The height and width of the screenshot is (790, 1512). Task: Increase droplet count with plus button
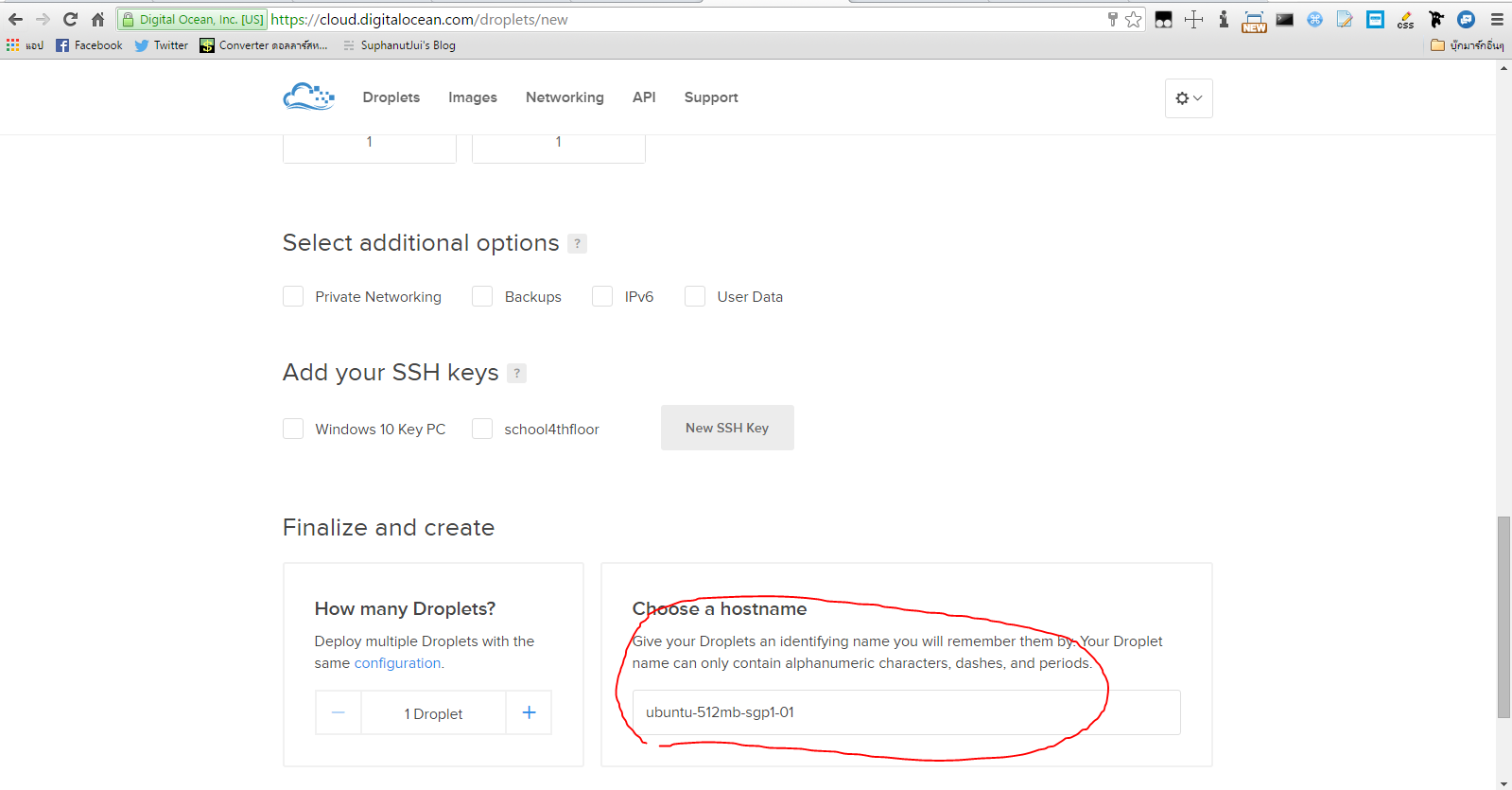529,712
